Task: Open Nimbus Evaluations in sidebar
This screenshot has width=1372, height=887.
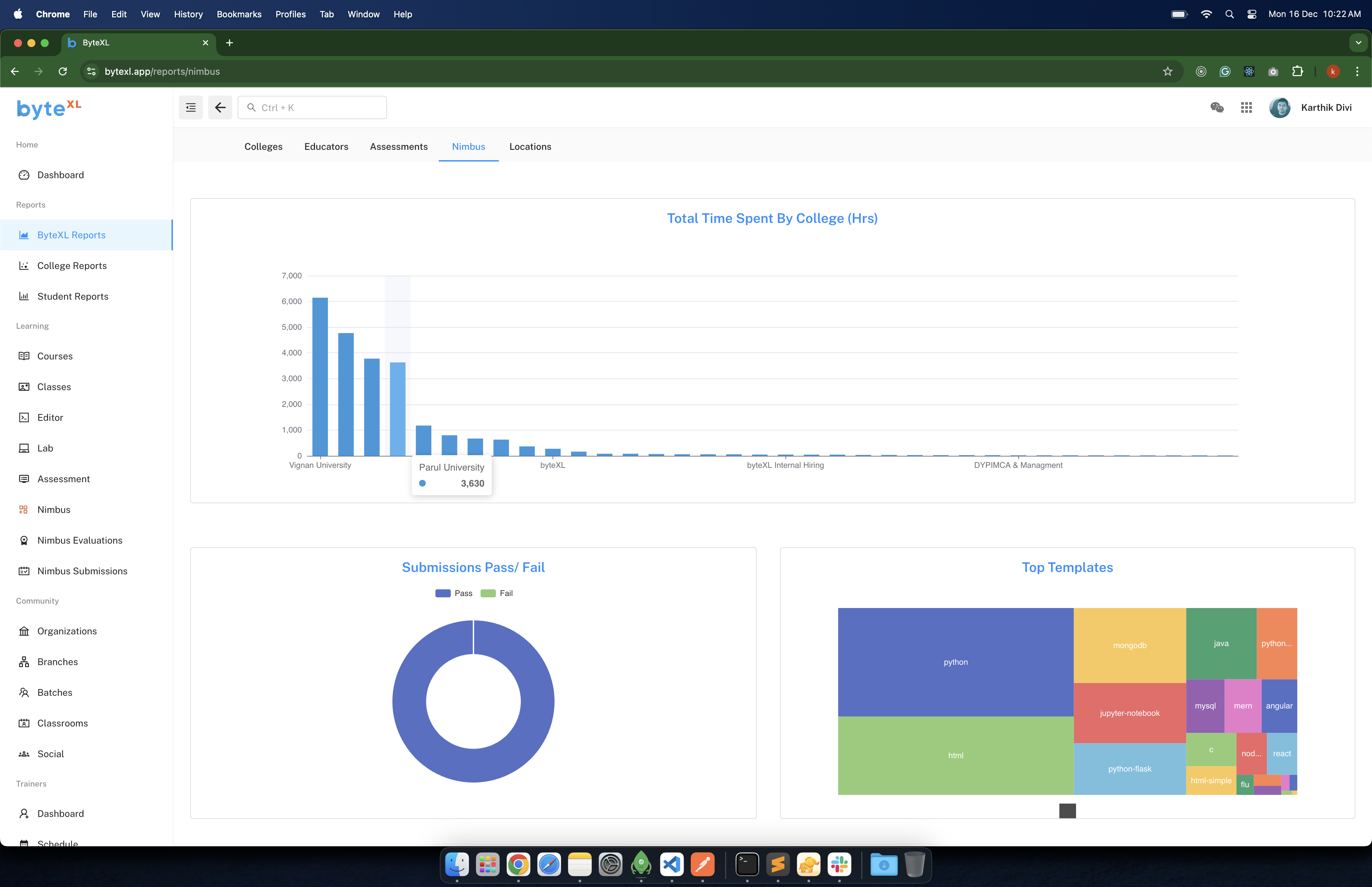Action: tap(79, 540)
